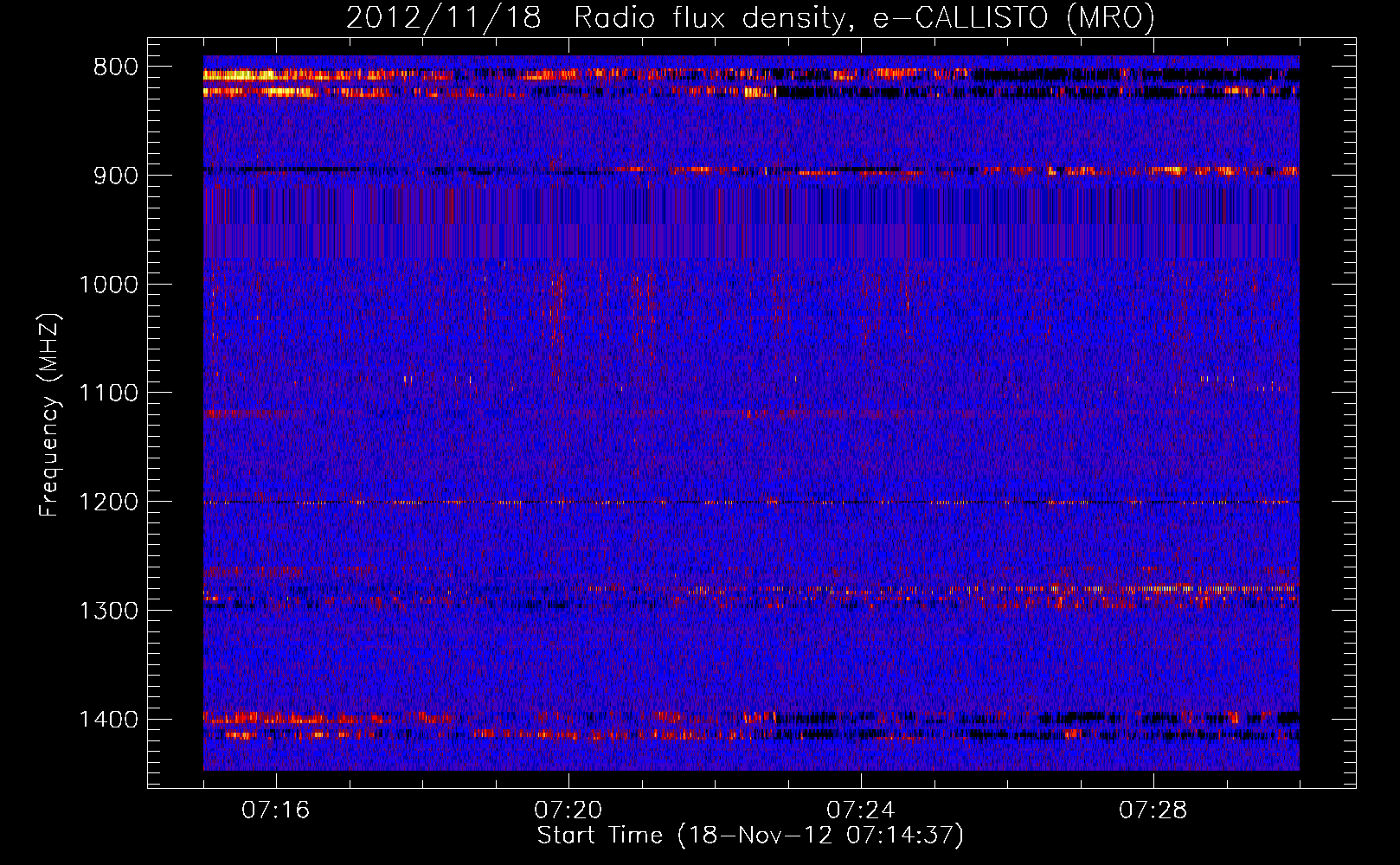
Task: Click the 07:28 time tick label
Action: point(1153,811)
